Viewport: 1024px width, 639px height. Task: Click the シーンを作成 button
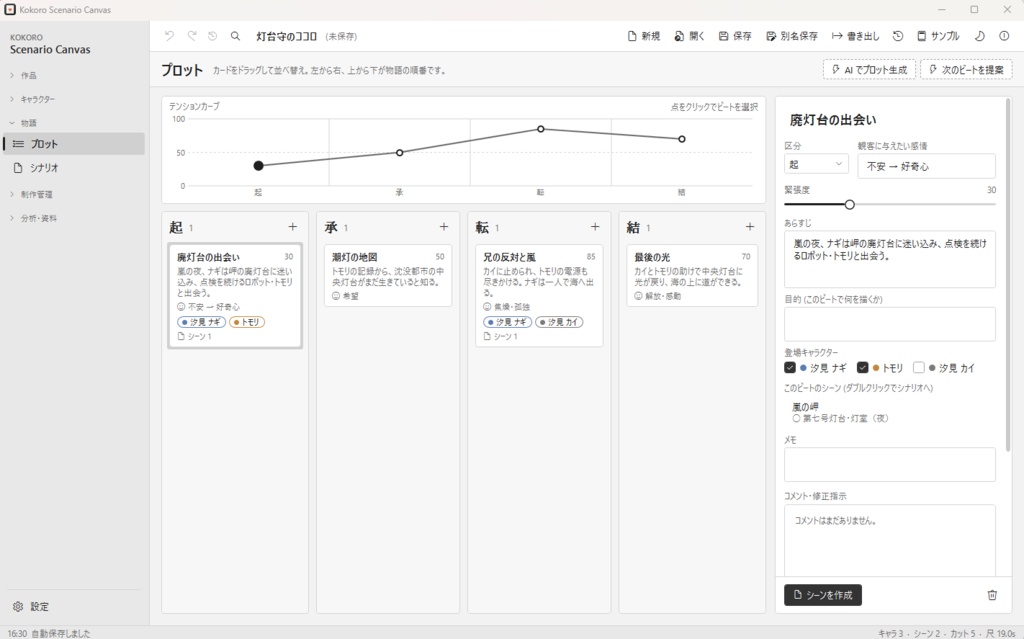[823, 595]
